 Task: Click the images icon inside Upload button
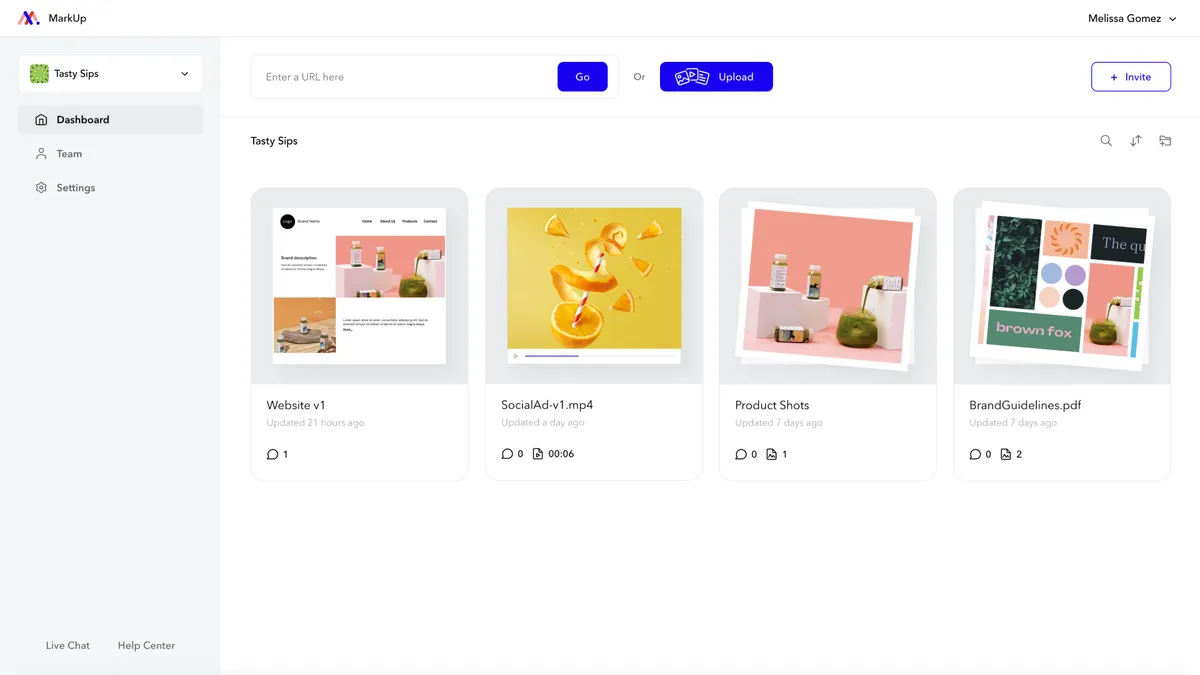692,77
